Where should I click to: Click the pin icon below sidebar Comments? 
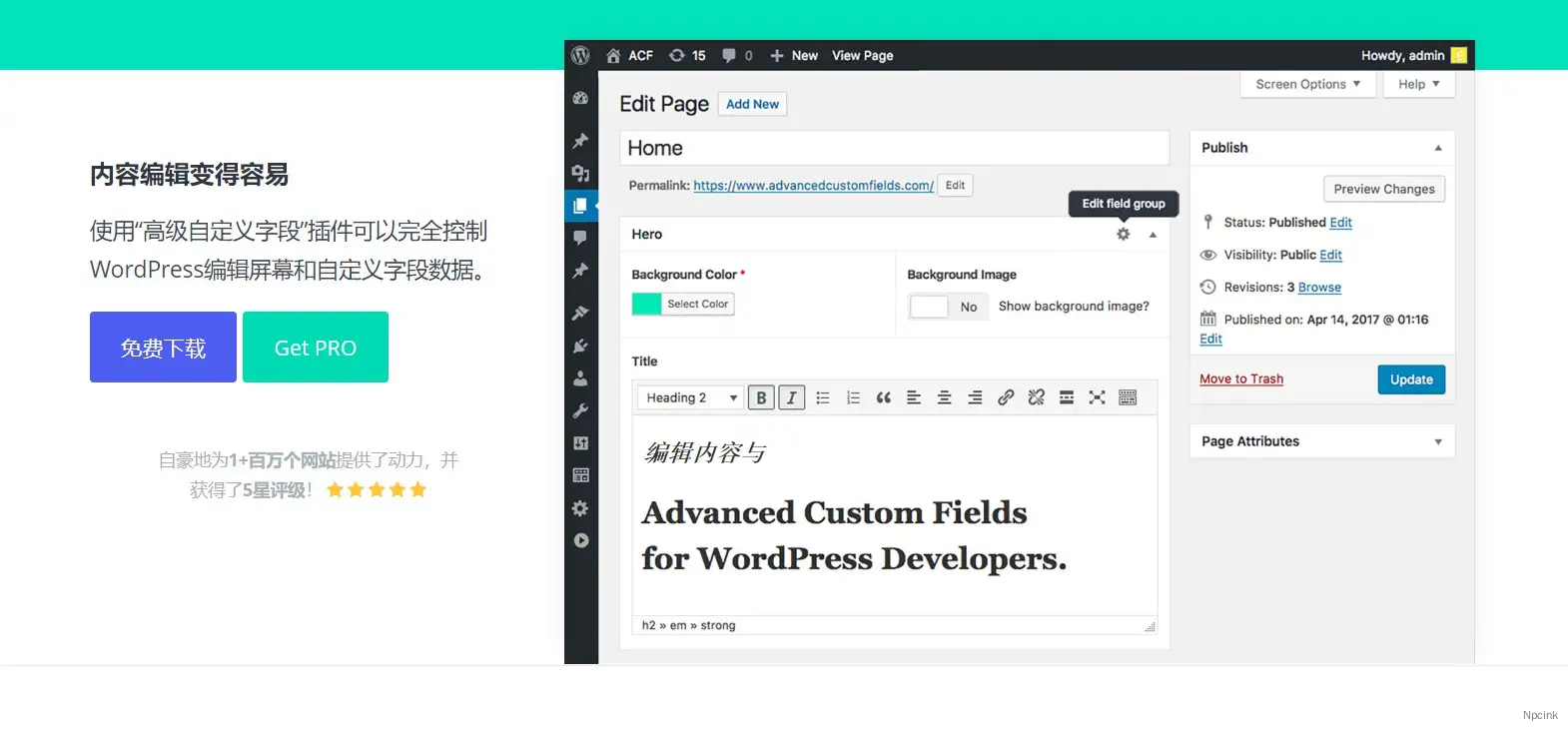coord(580,271)
